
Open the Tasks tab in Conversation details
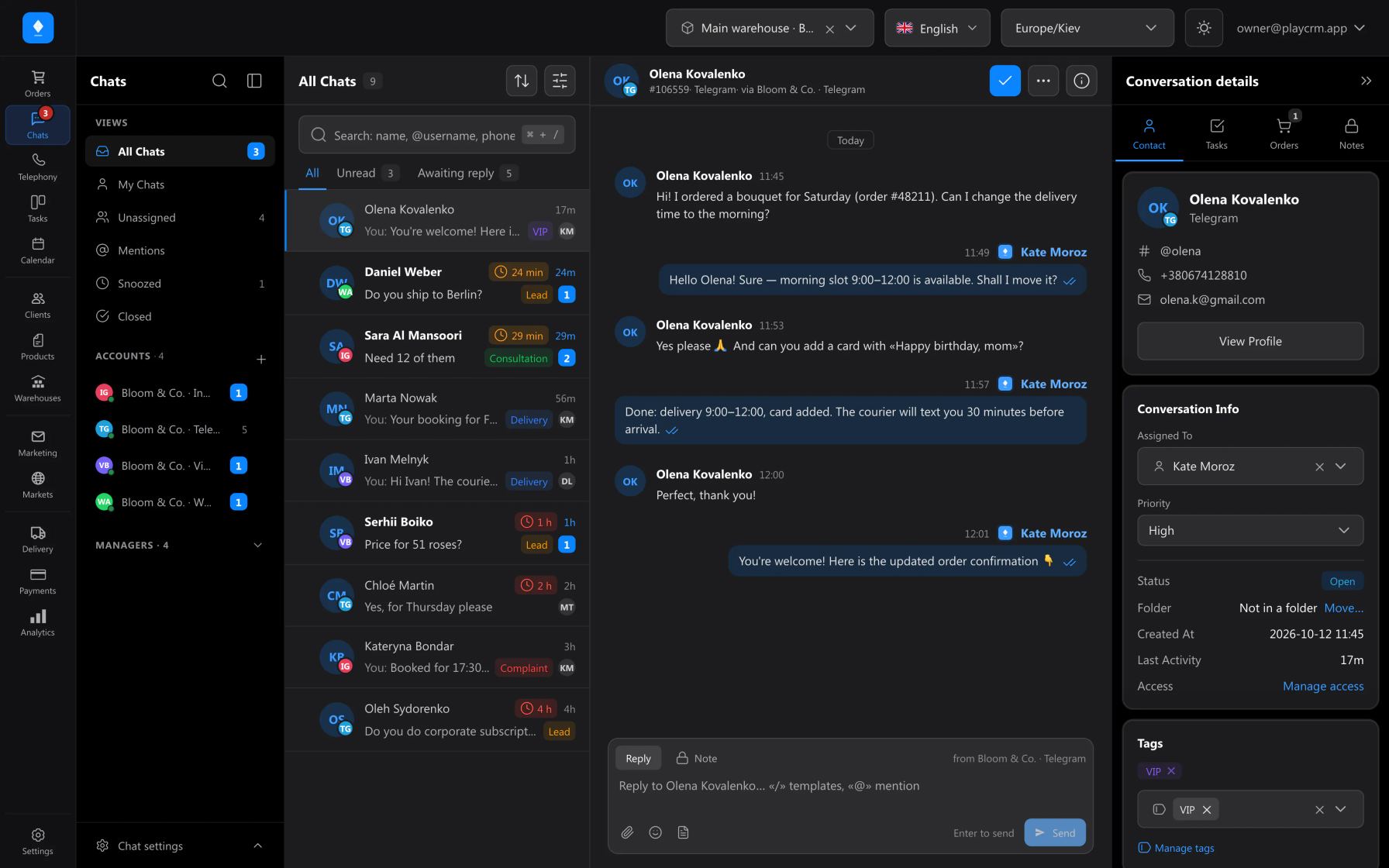click(1216, 133)
